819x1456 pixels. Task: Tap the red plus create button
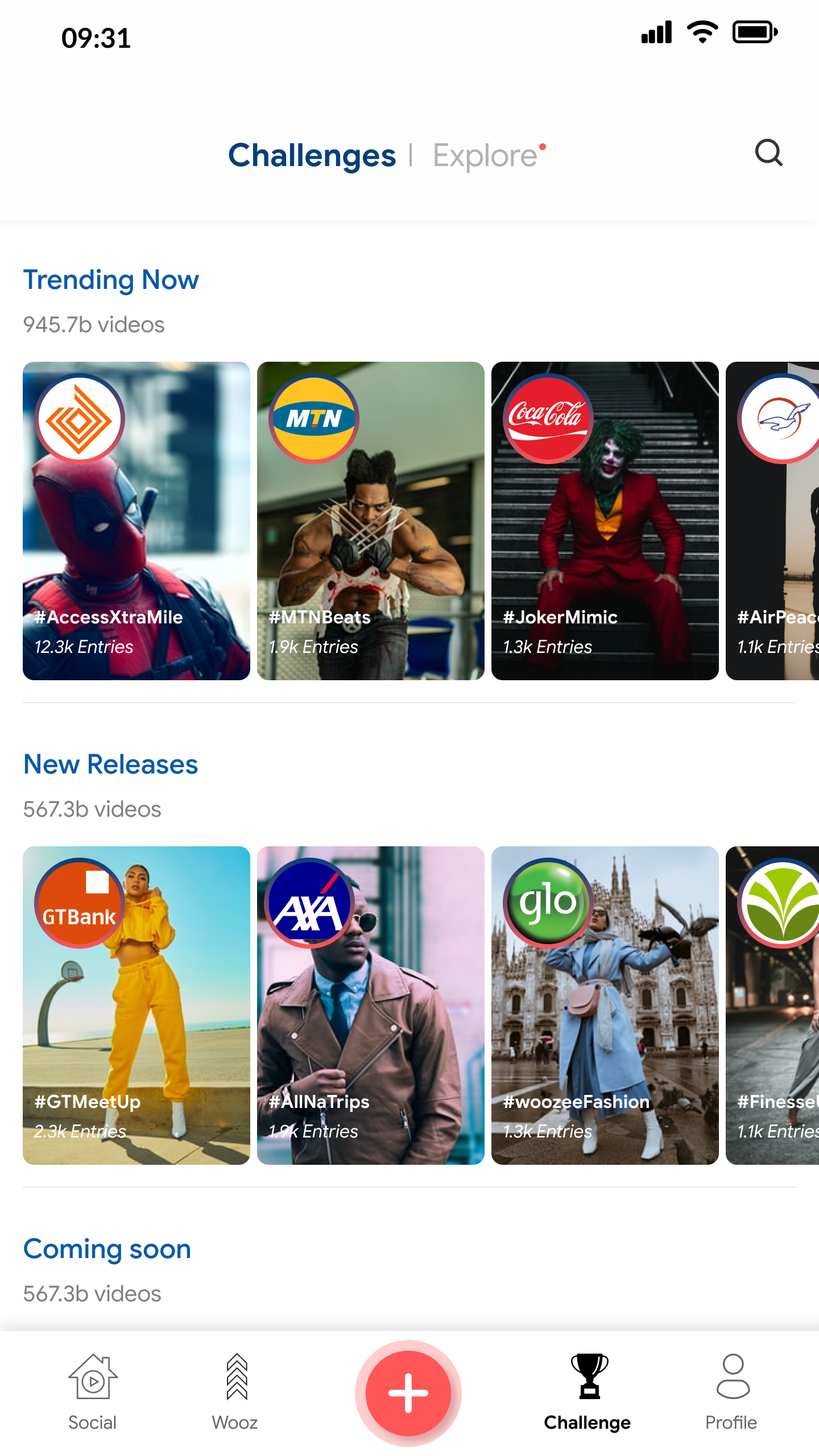[408, 1393]
